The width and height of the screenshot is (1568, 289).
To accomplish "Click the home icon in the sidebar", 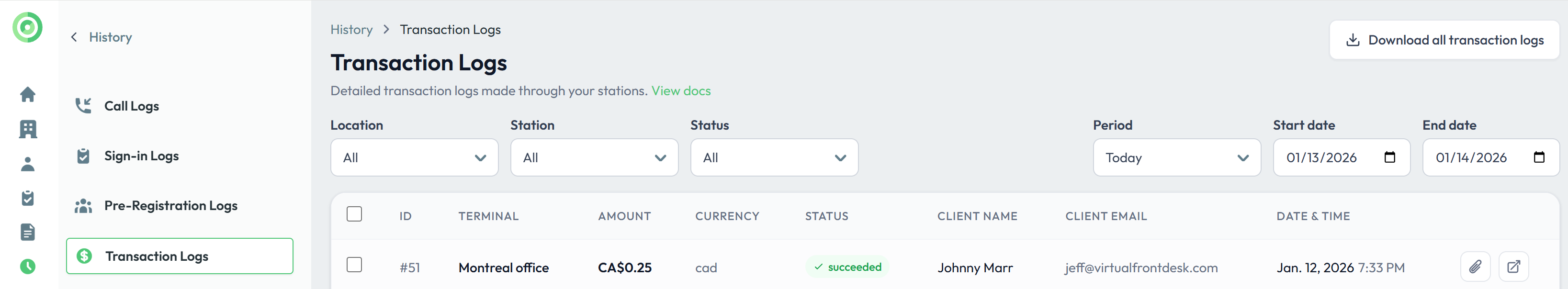I will tap(27, 94).
